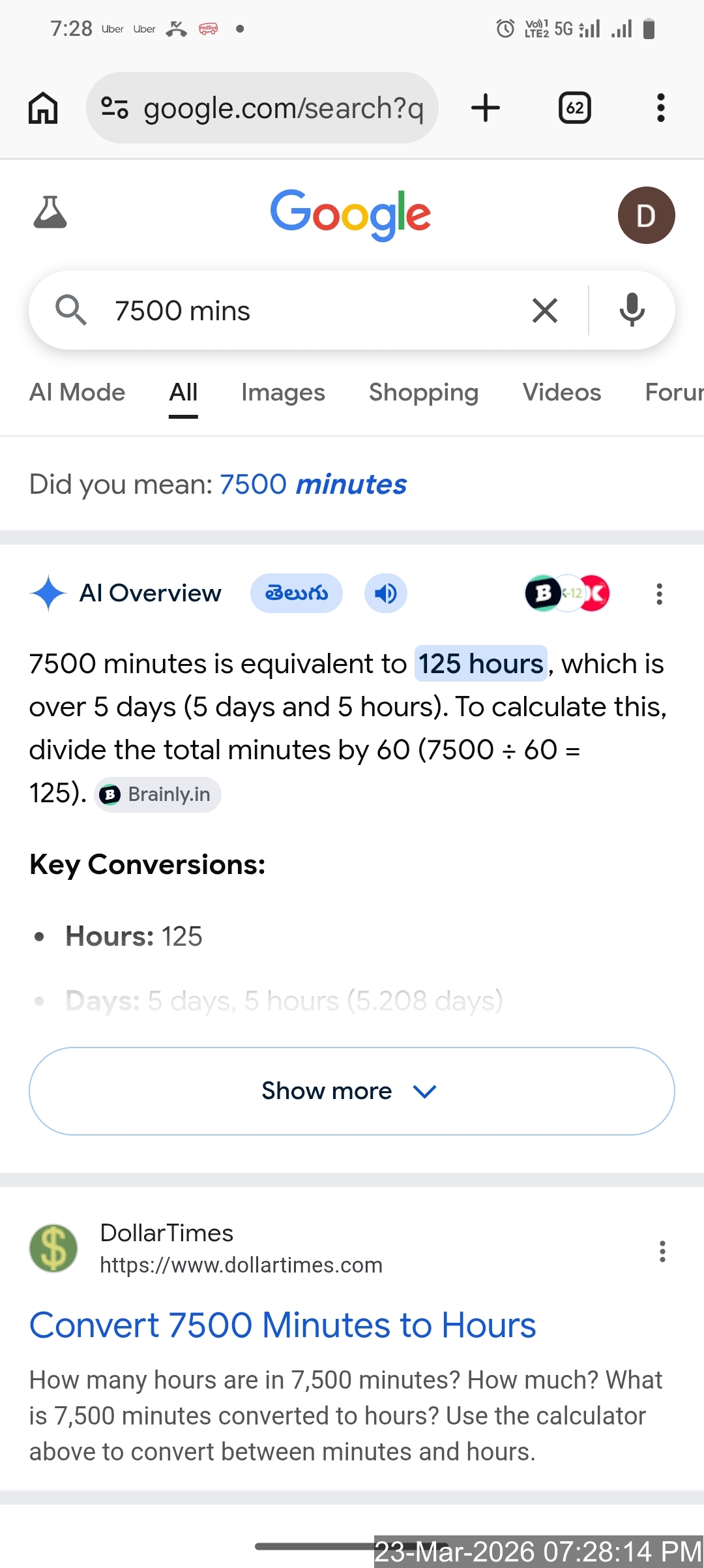
Task: Switch AI Overview language to Telugu
Action: (x=297, y=594)
